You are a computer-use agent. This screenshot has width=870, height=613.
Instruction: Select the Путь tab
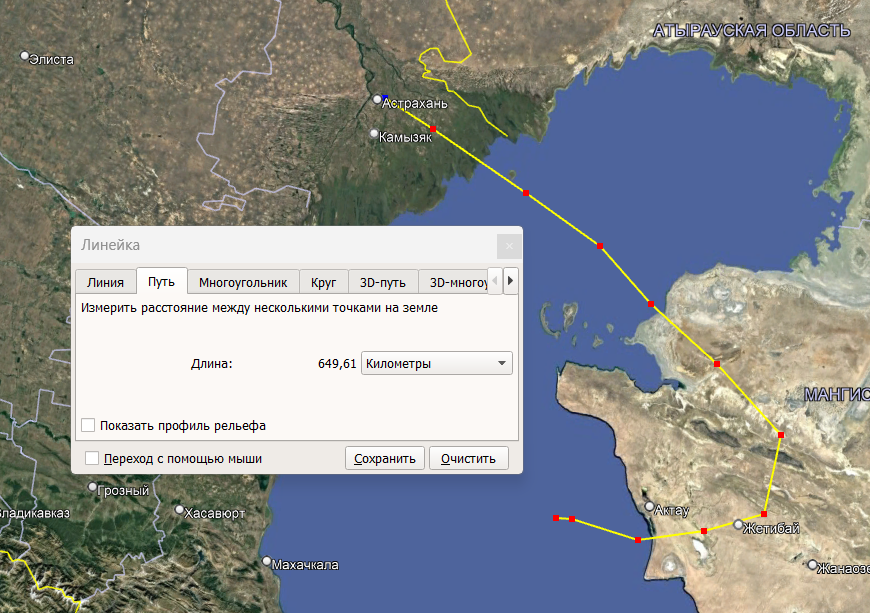pyautogui.click(x=161, y=281)
